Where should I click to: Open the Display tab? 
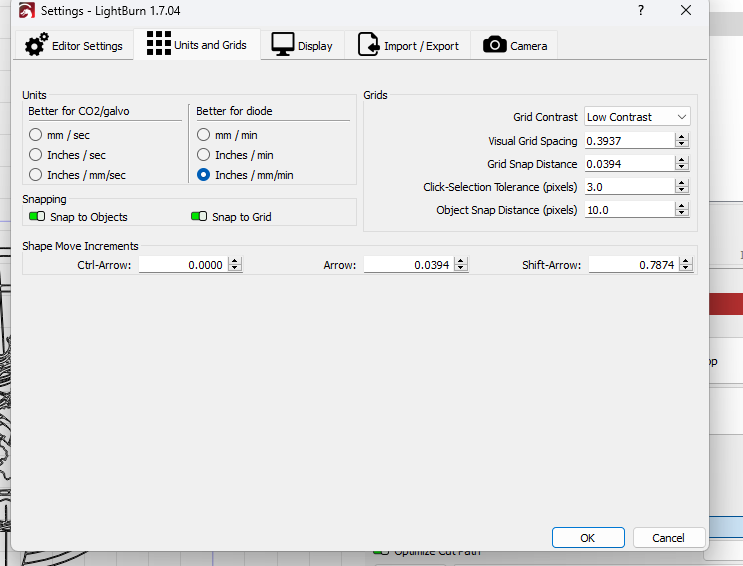302,46
